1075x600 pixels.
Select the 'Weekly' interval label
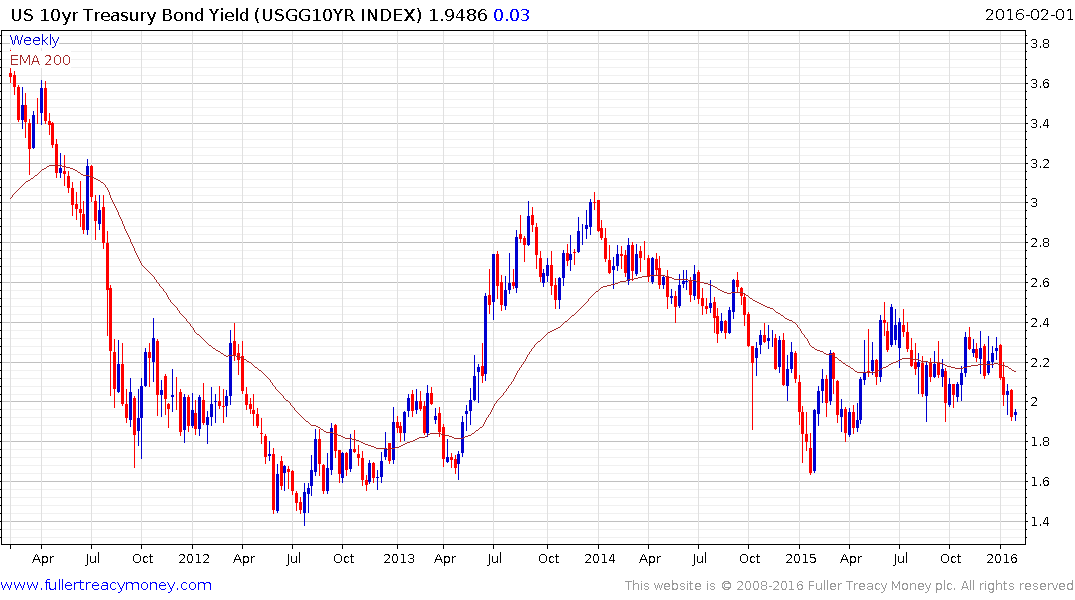point(34,40)
